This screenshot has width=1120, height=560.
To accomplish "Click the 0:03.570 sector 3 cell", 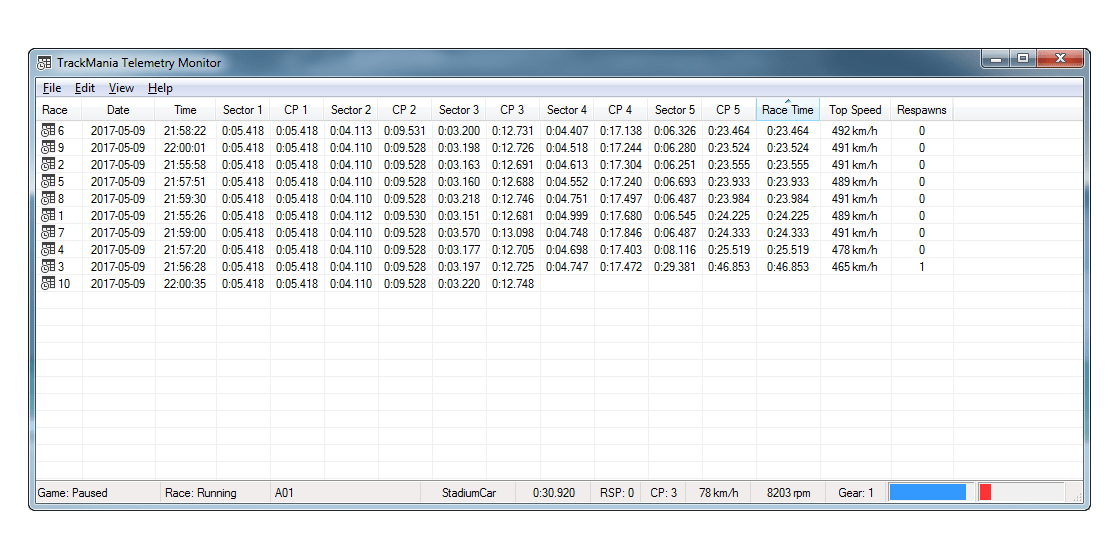I will point(459,233).
